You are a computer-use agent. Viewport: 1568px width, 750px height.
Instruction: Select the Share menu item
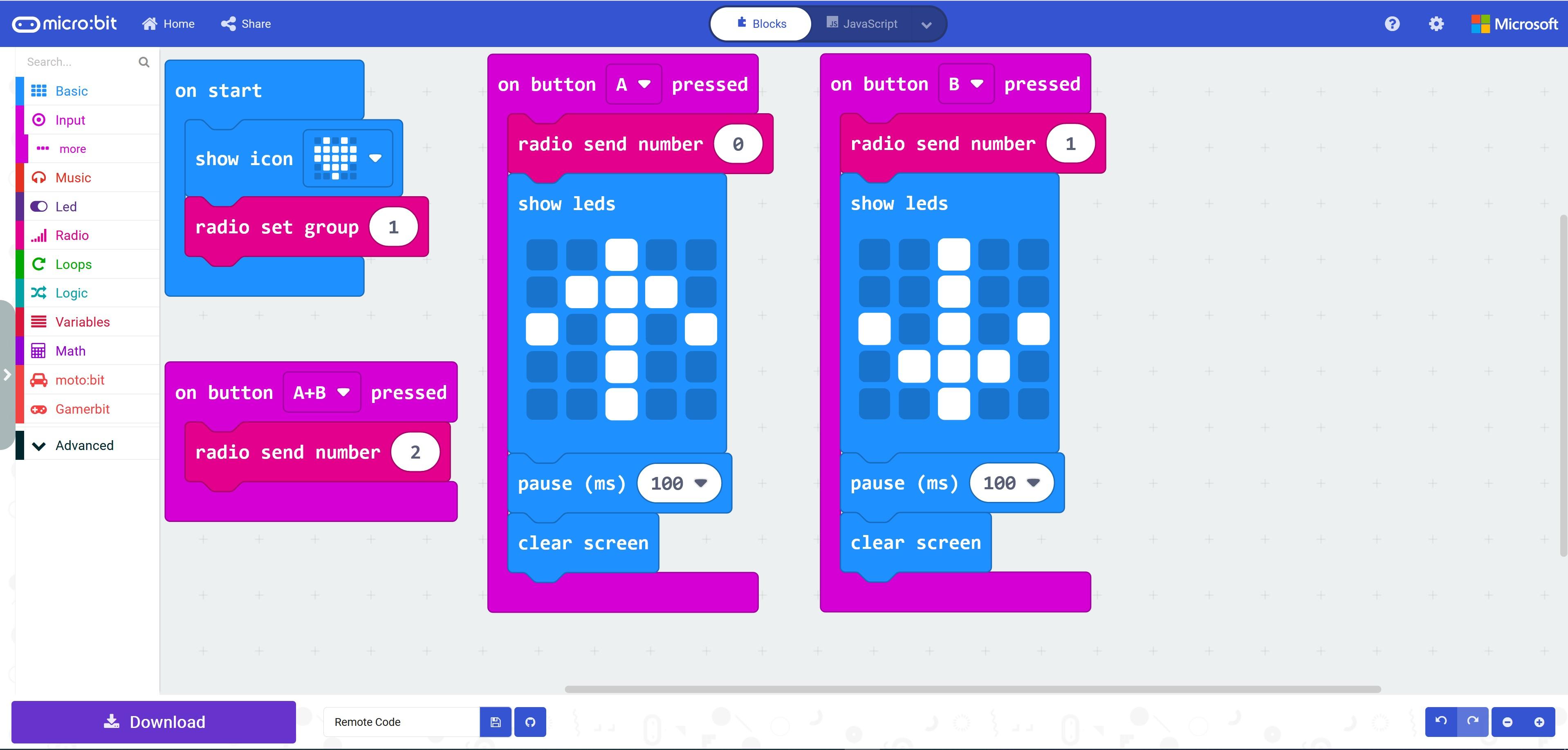pos(246,22)
